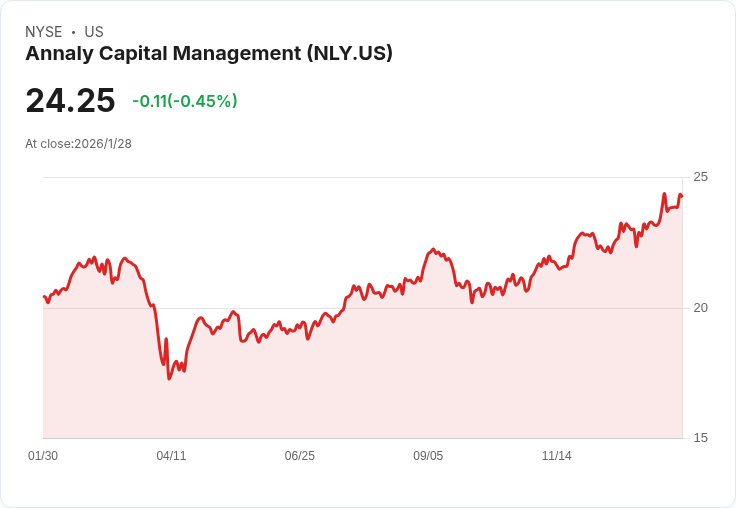Click the 06/25 date axis label

click(x=299, y=456)
